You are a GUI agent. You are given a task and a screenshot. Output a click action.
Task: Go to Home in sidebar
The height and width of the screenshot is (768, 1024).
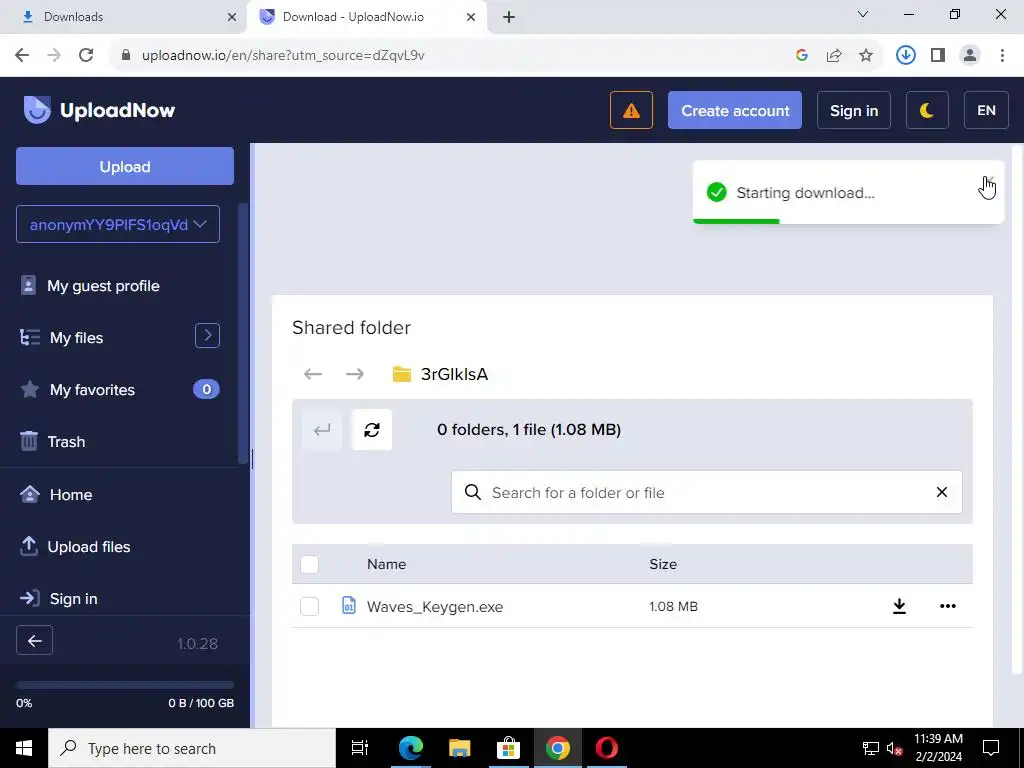(x=71, y=494)
